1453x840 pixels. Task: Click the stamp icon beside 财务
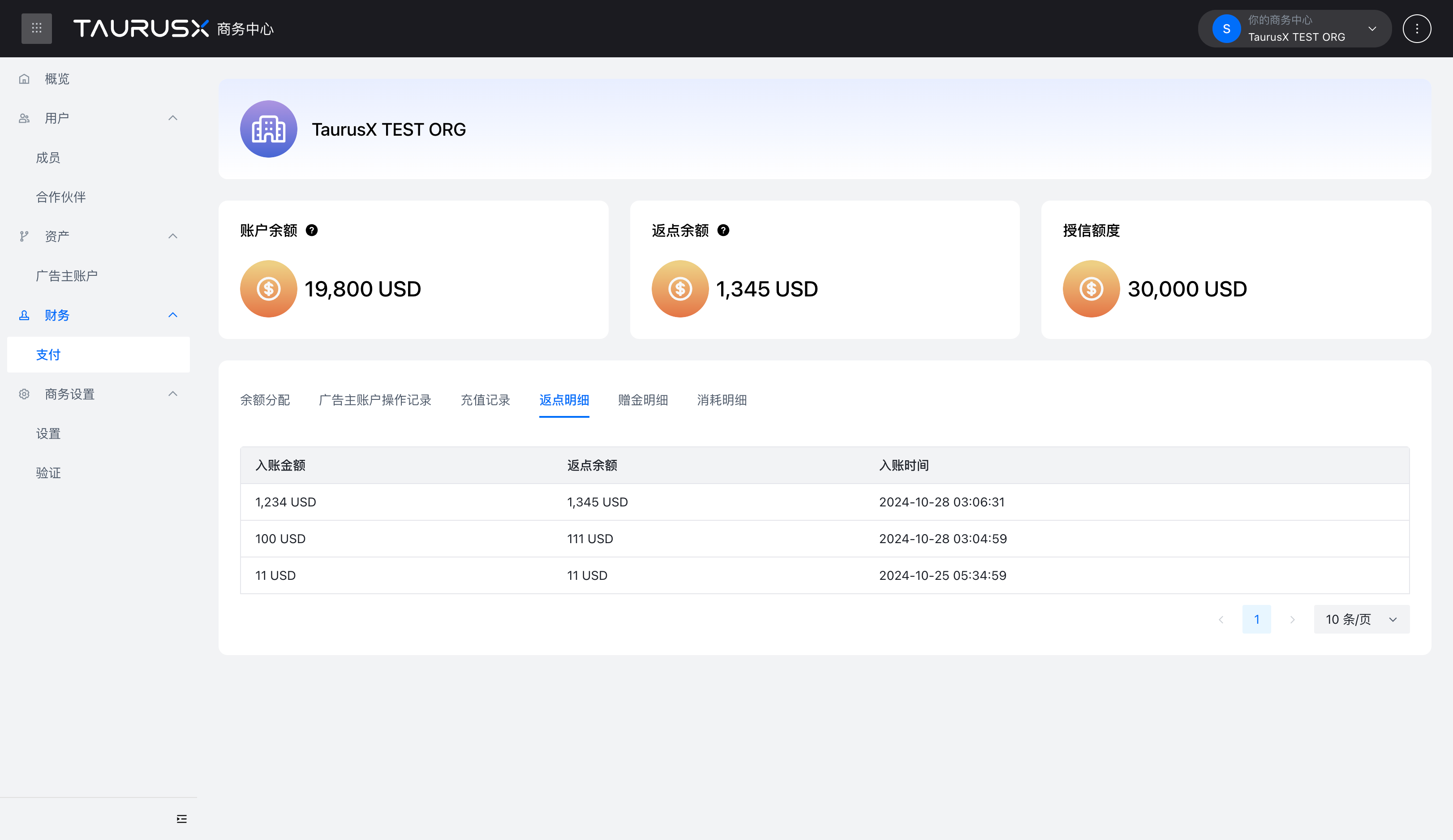click(x=24, y=315)
